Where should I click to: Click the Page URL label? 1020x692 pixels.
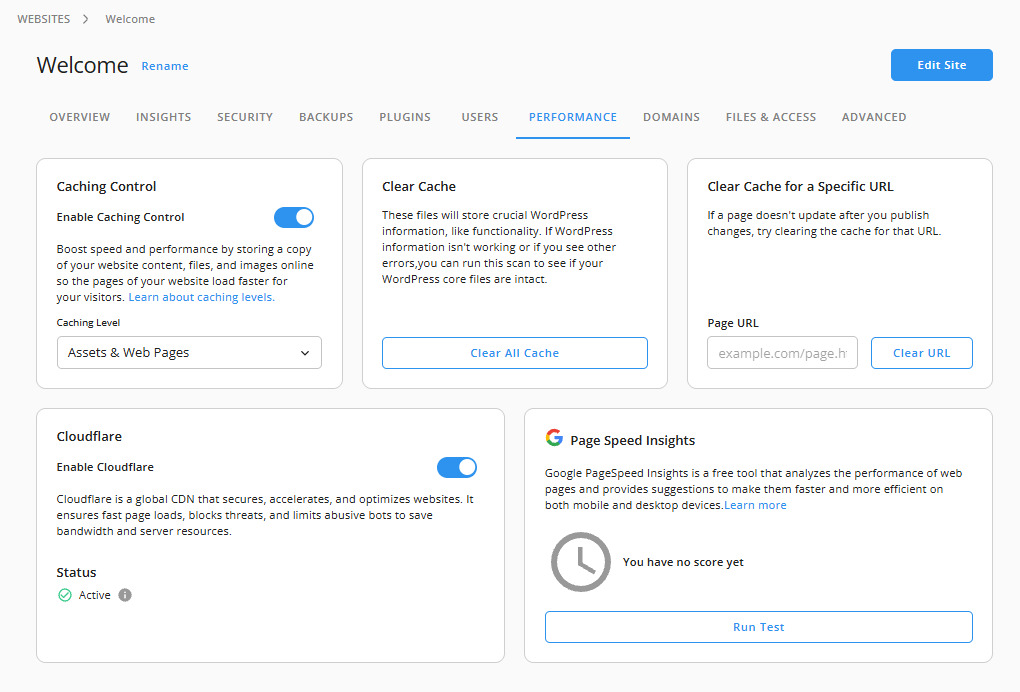pyautogui.click(x=733, y=323)
